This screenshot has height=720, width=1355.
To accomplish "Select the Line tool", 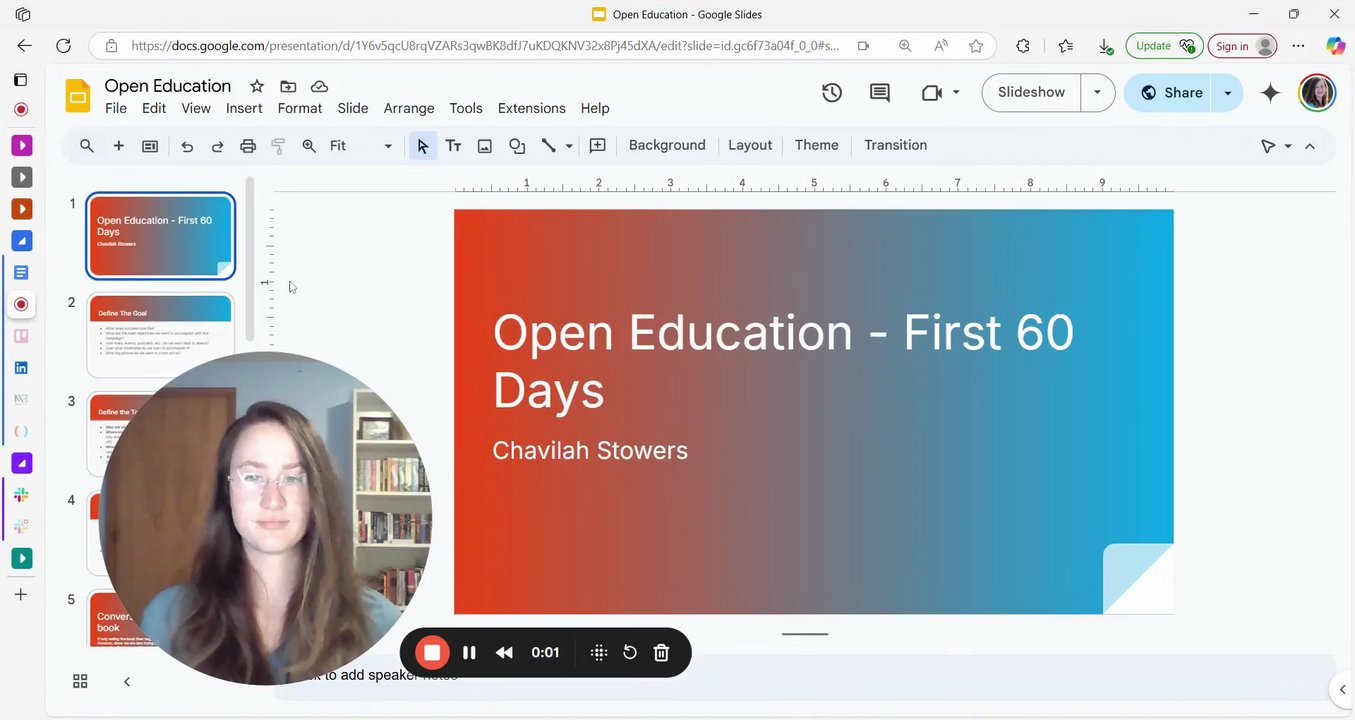I will pyautogui.click(x=548, y=146).
